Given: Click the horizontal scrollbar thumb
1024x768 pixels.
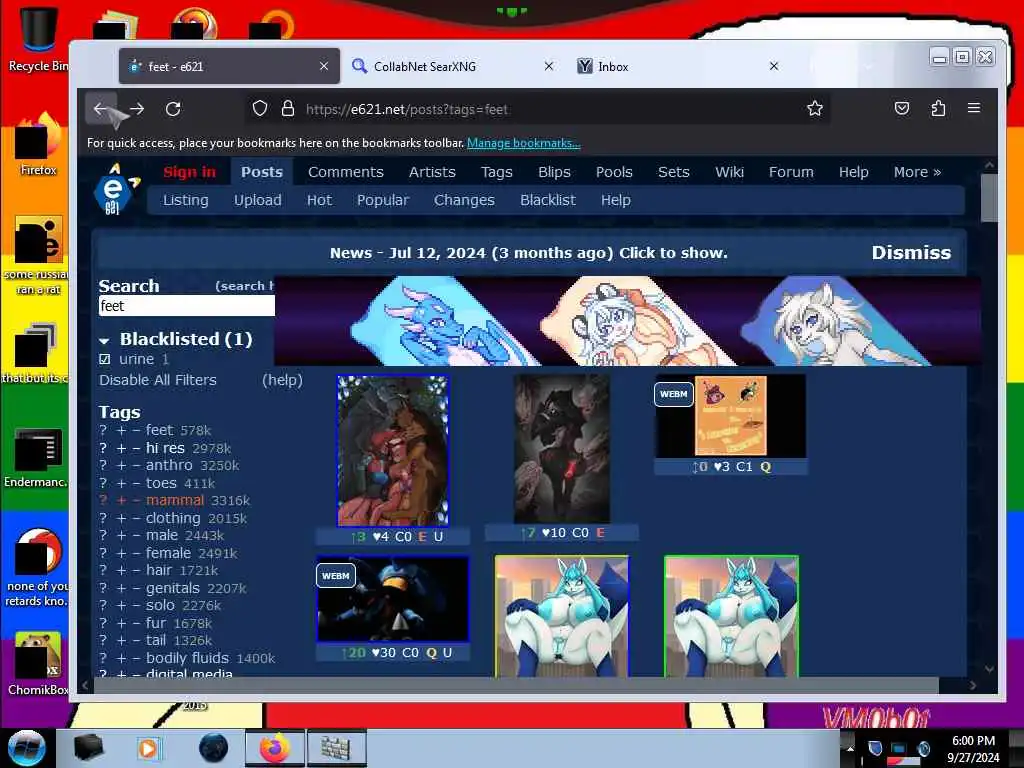Looking at the screenshot, I should (516, 685).
